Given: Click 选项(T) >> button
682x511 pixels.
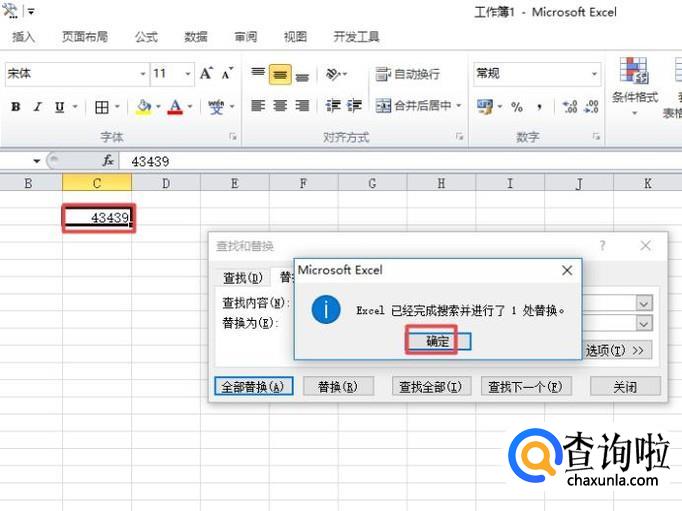Looking at the screenshot, I should [x=615, y=350].
